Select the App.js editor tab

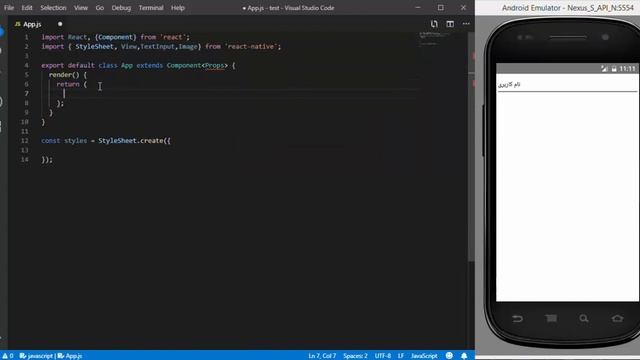[32, 24]
